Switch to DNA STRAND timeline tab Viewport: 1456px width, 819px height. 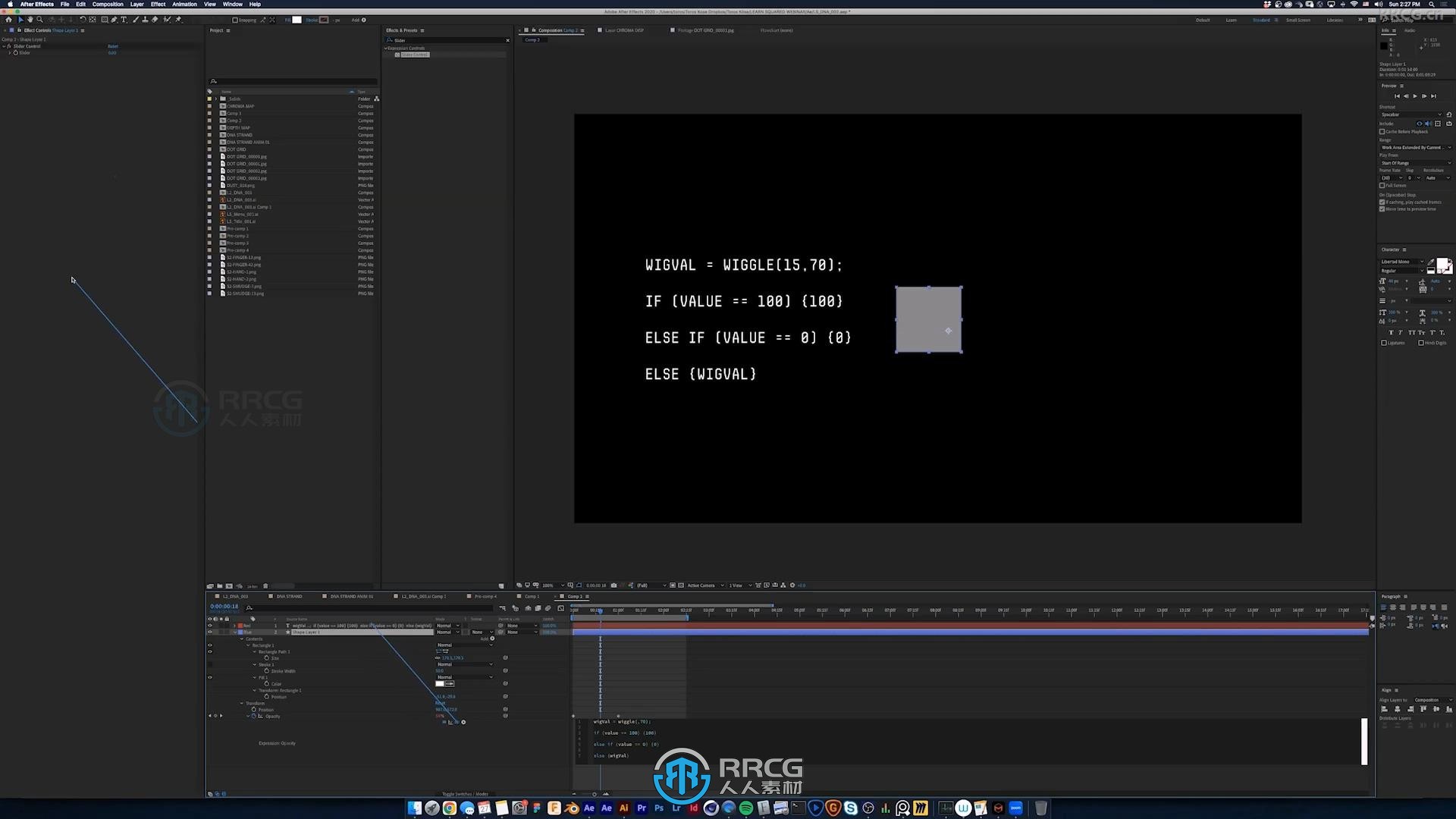[x=289, y=596]
